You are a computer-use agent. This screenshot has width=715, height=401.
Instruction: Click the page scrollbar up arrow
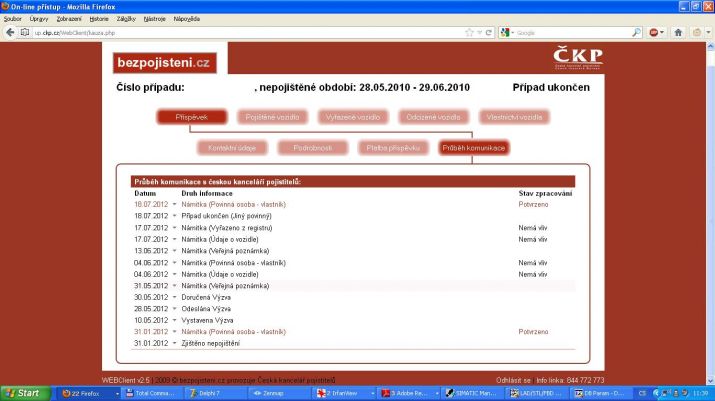[x=710, y=46]
